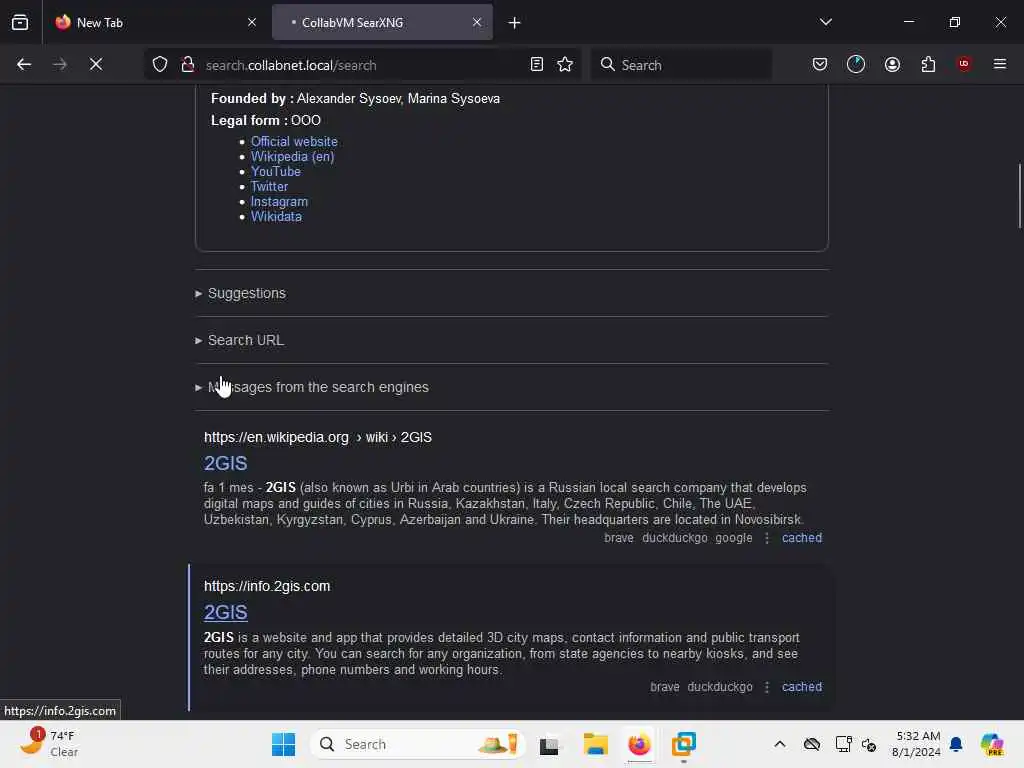Screen dimensions: 1024x768
Task: Open the weather widget showing 74°F
Action: pyautogui.click(x=48, y=743)
